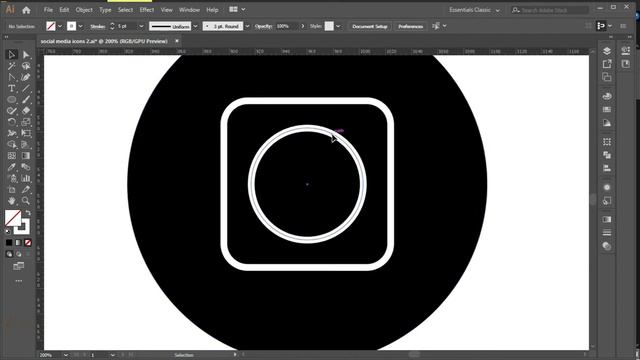The height and width of the screenshot is (360, 640).
Task: Choose the Mesh tool
Action: point(11,156)
